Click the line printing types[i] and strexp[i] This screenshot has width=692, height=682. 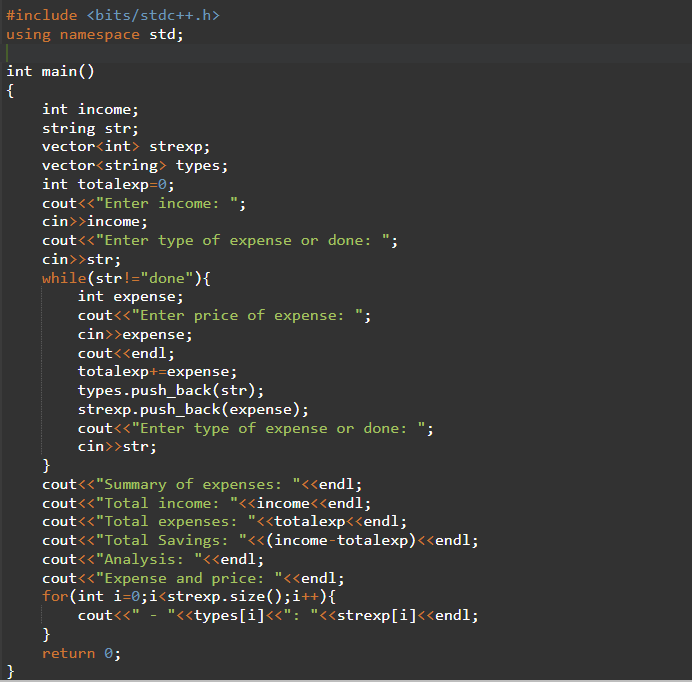click(x=278, y=616)
